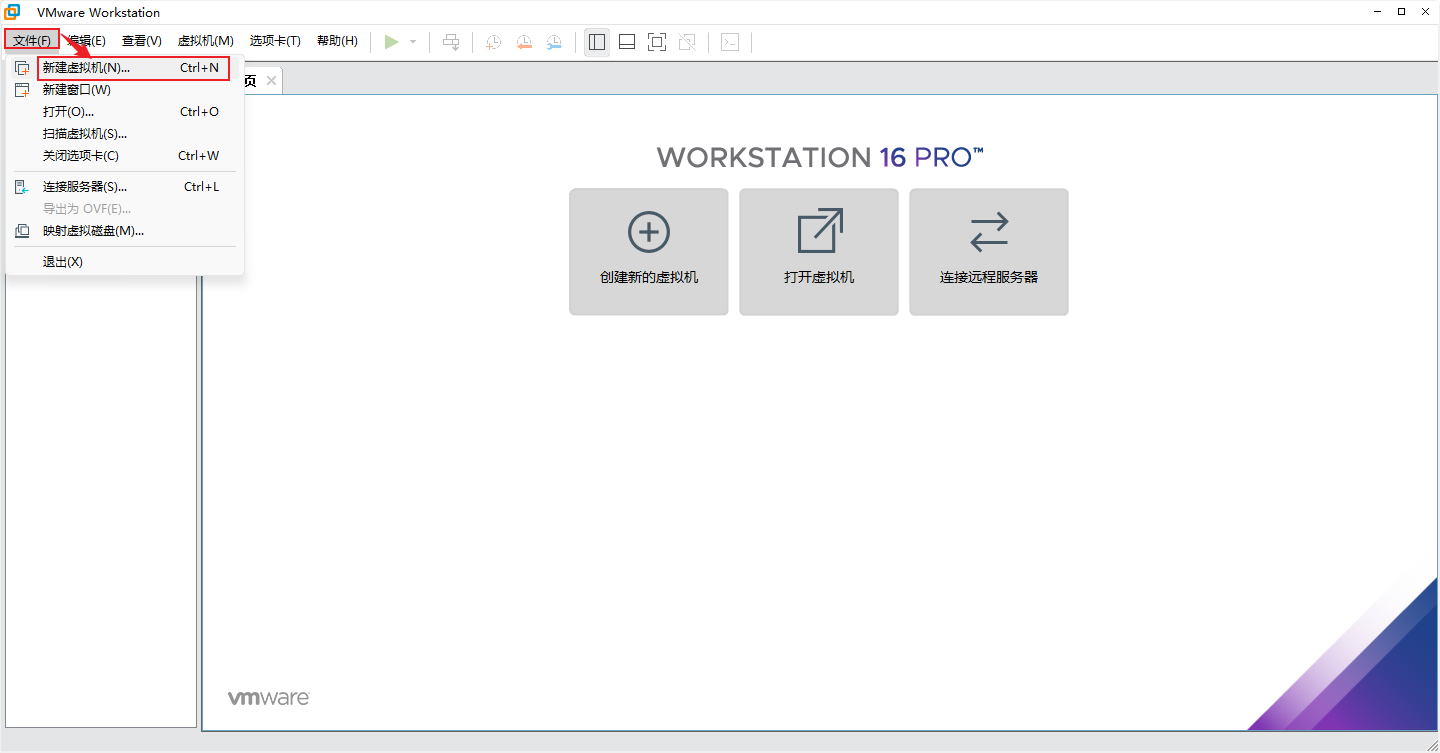Click the 连接远程服务器 tile
Image resolution: width=1440 pixels, height=753 pixels.
(989, 252)
